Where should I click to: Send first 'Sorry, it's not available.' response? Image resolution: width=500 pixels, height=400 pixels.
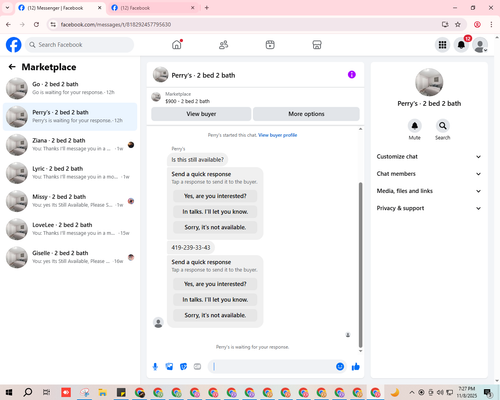click(x=215, y=227)
